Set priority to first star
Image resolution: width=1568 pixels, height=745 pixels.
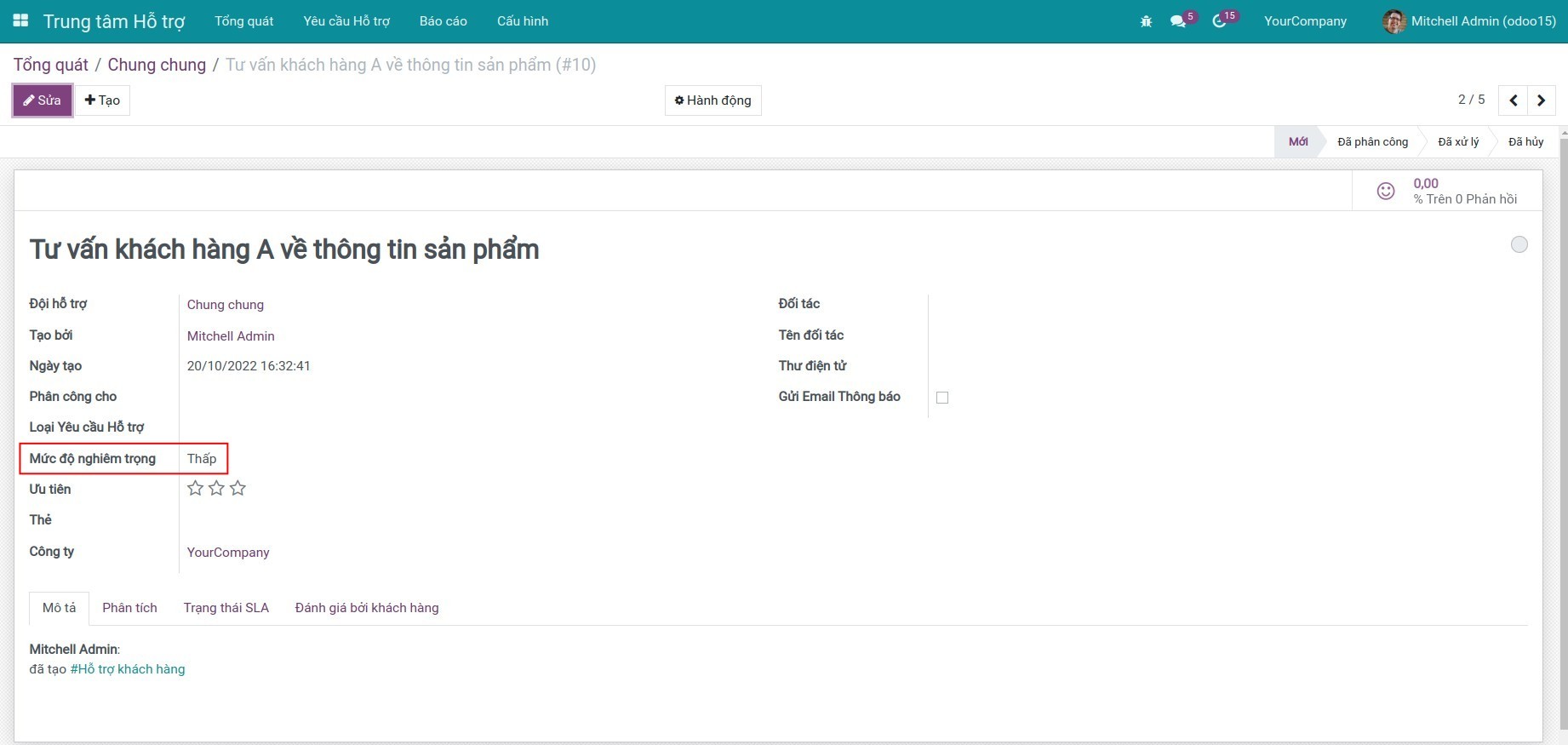point(195,488)
